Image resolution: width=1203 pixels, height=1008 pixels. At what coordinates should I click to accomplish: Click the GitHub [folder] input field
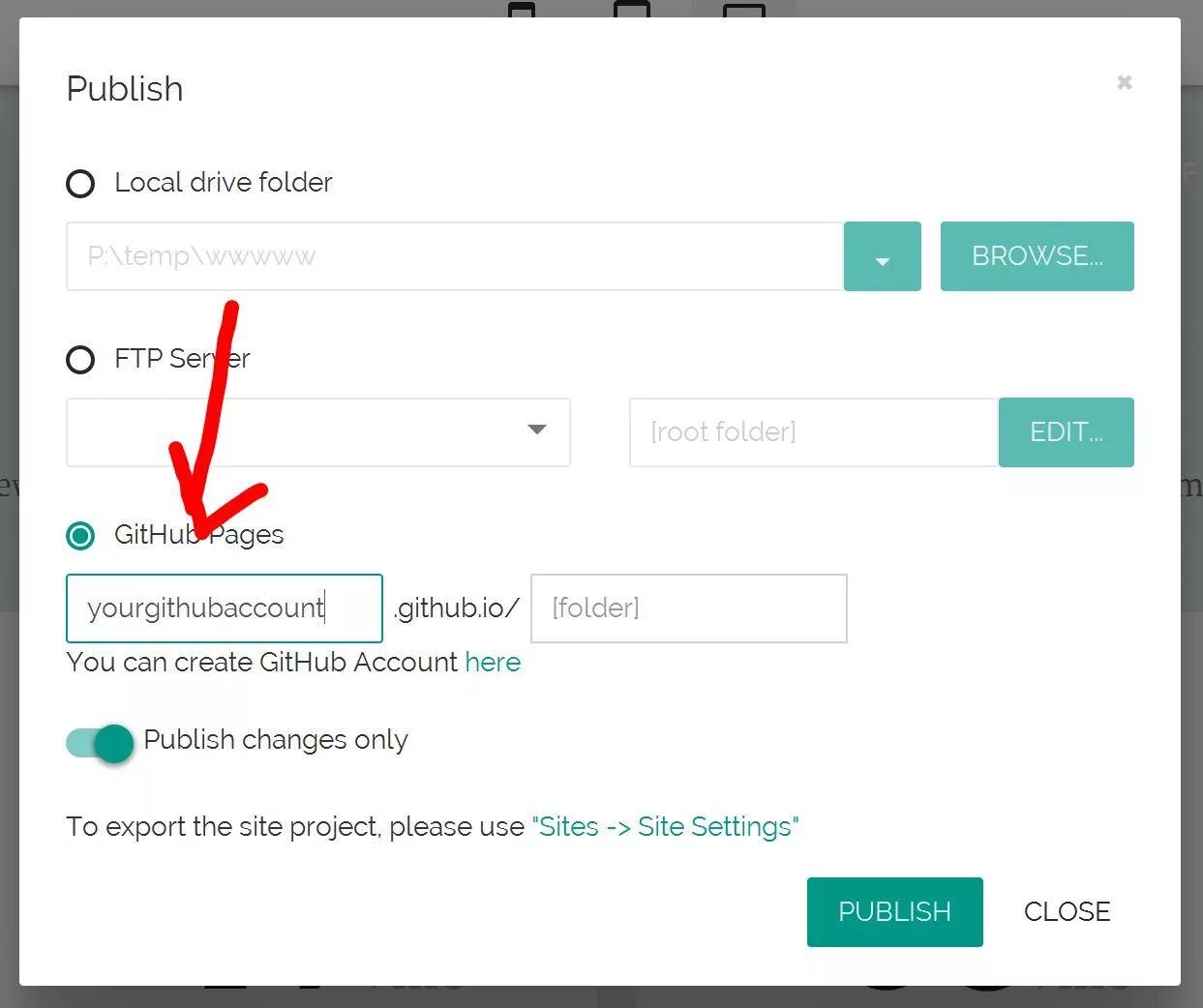[689, 608]
